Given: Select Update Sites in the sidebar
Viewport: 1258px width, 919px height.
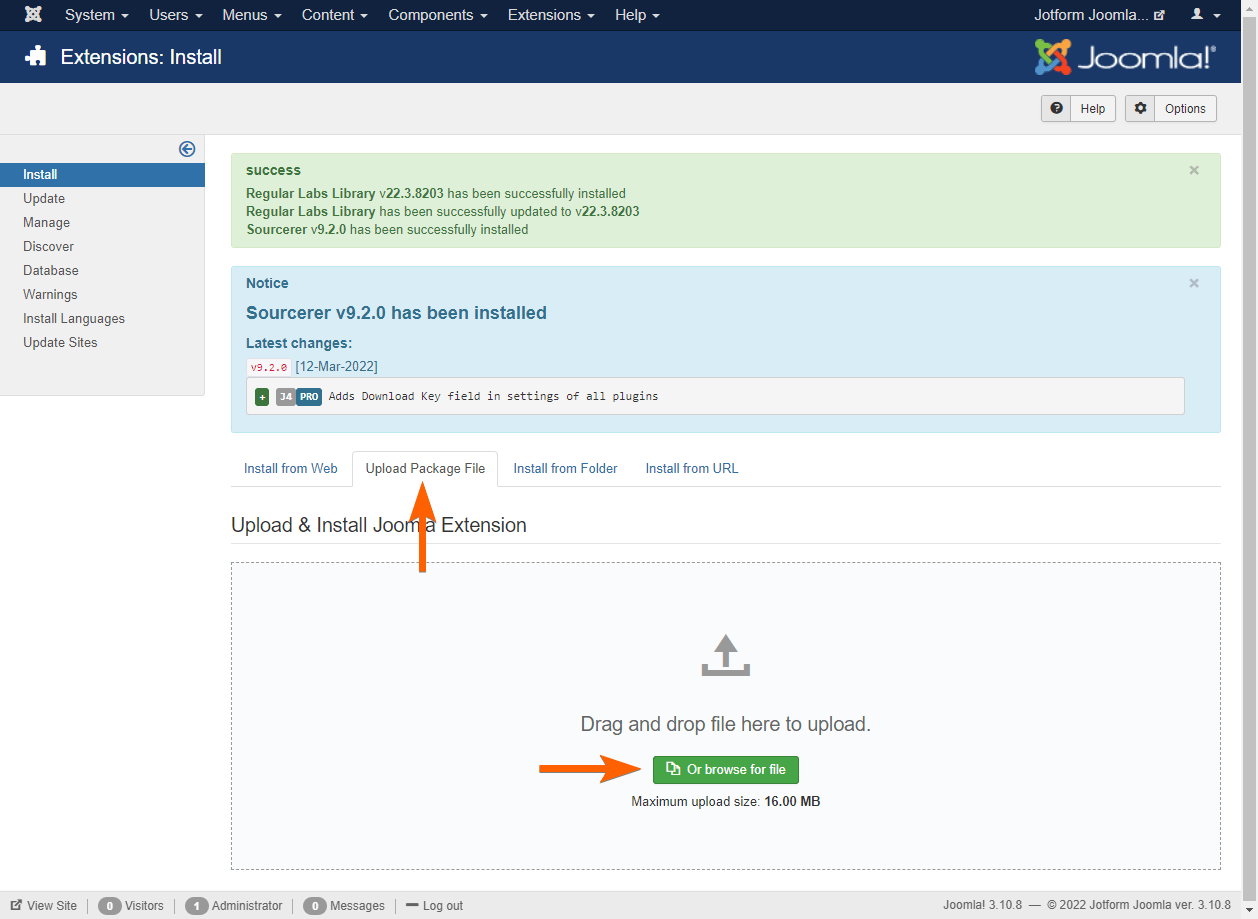Looking at the screenshot, I should point(62,342).
